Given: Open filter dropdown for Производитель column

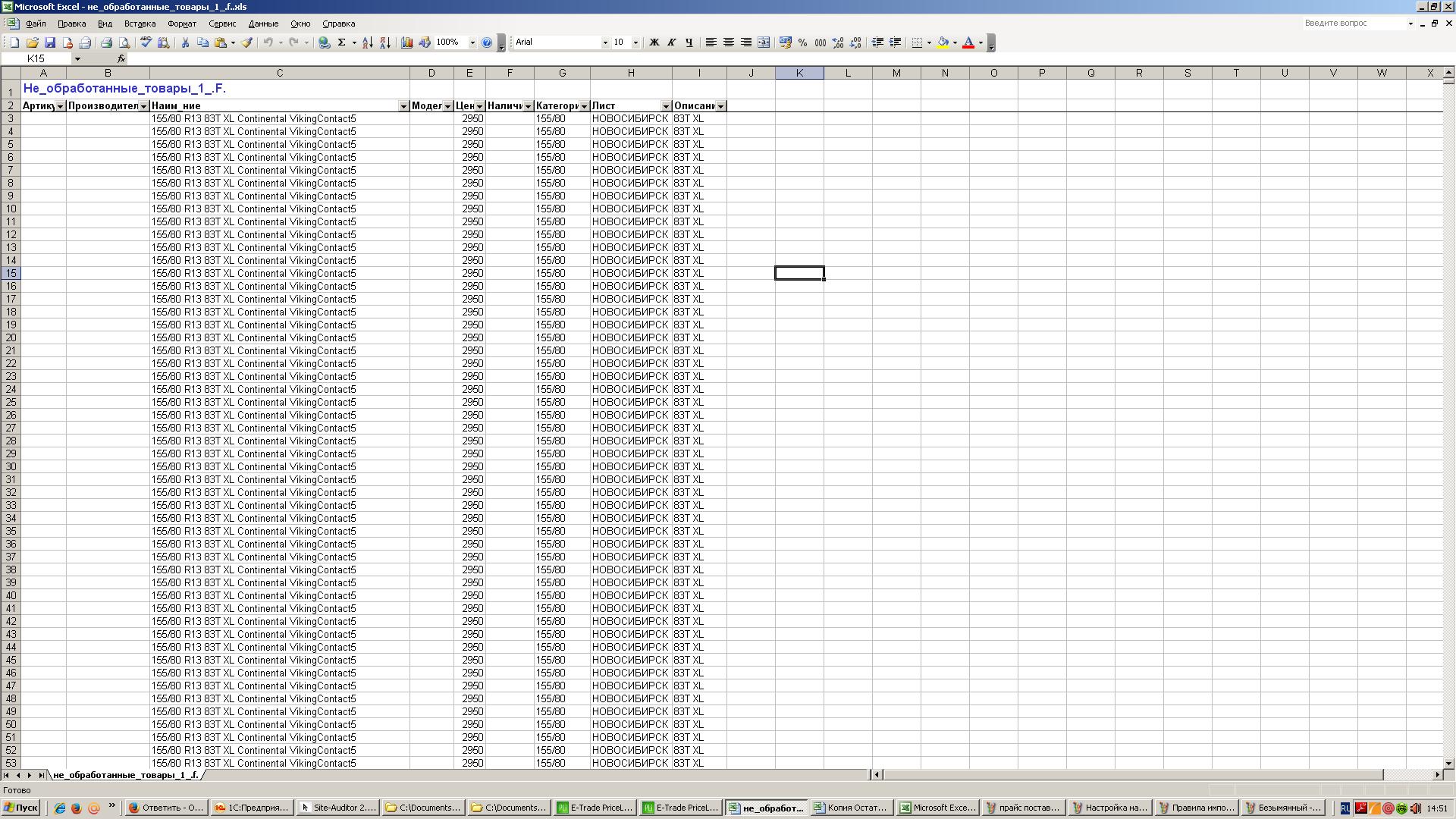Looking at the screenshot, I should coord(143,106).
